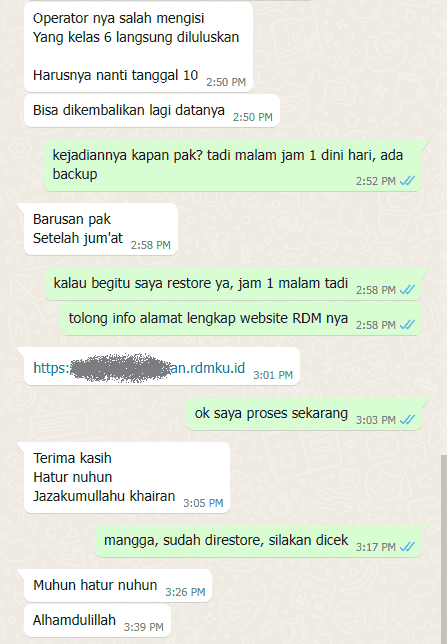The image size is (448, 644).
Task: Select the 'Alhamdulillah' message bubble
Action: (97, 620)
